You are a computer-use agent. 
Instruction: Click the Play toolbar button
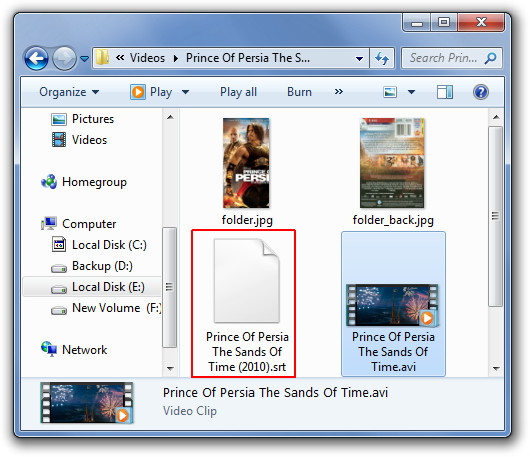151,92
